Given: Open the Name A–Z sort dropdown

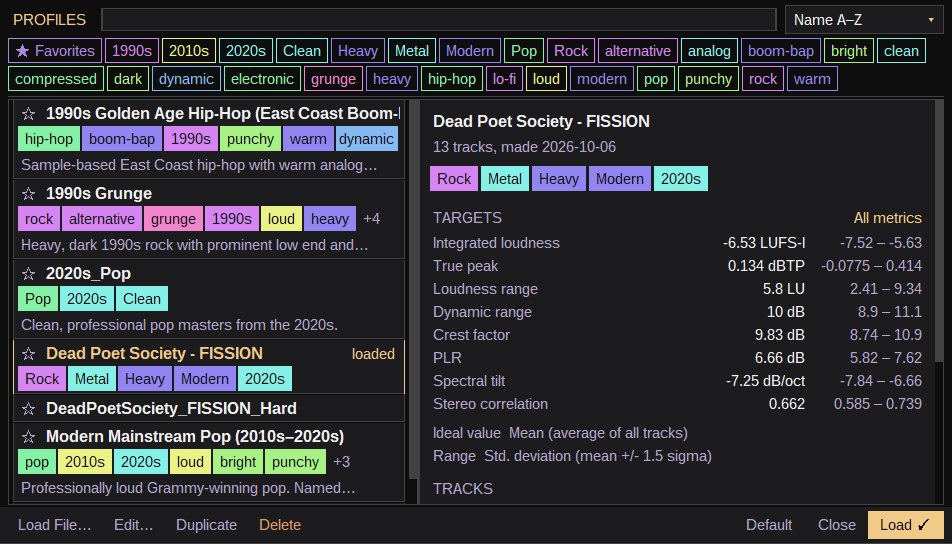Looking at the screenshot, I should [x=864, y=20].
